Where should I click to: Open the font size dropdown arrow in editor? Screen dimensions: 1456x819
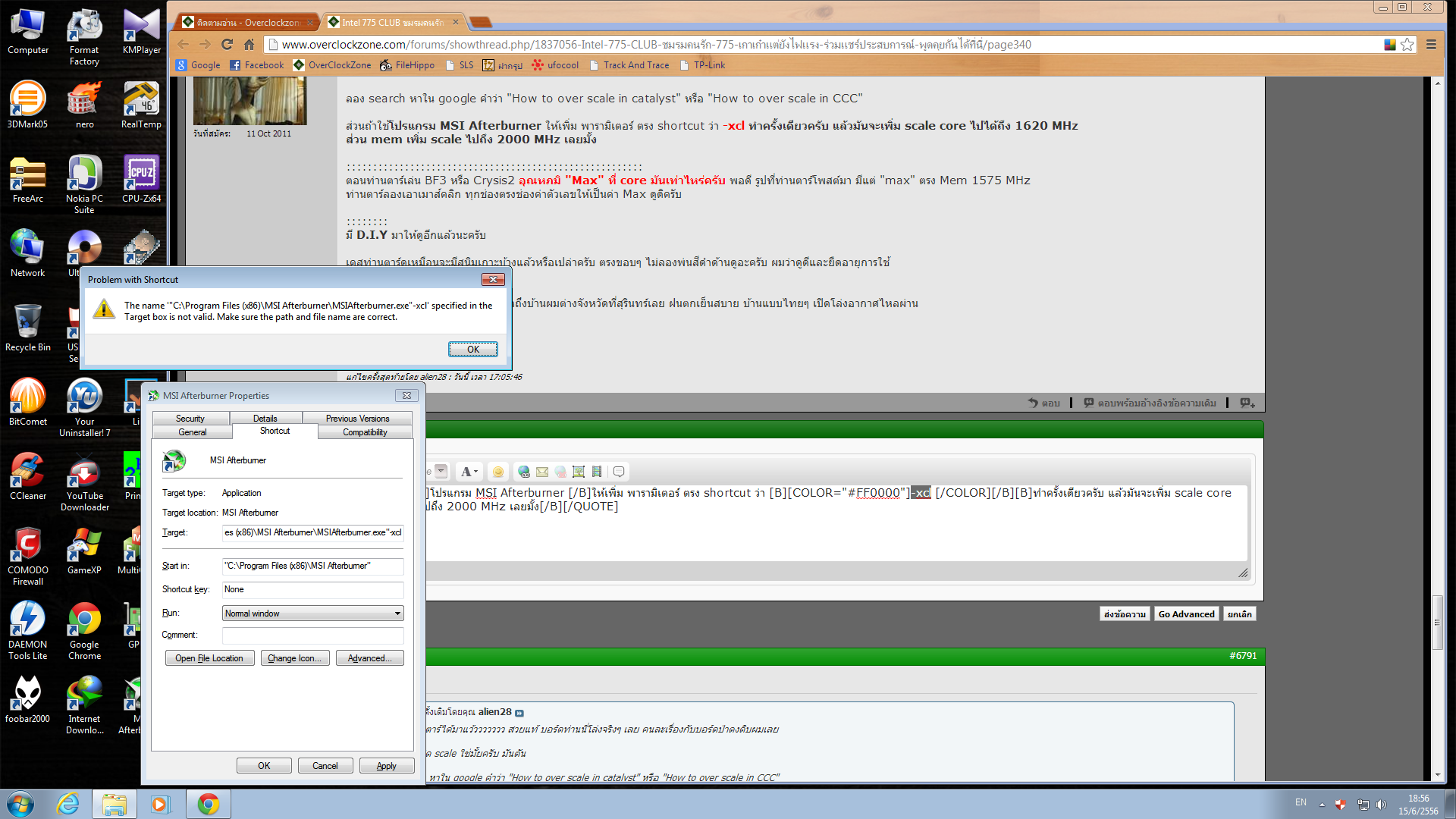pyautogui.click(x=441, y=471)
